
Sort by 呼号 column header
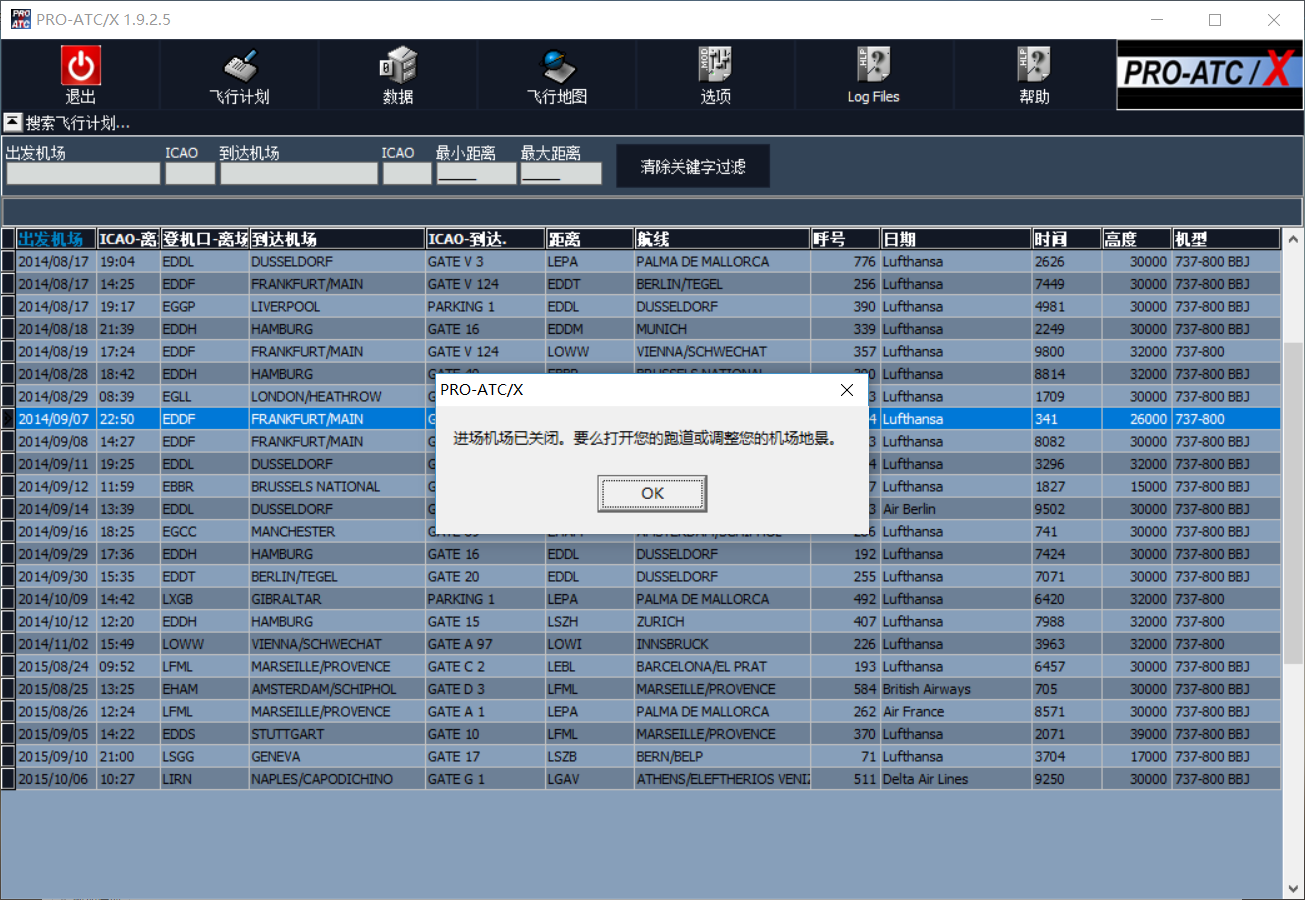845,239
